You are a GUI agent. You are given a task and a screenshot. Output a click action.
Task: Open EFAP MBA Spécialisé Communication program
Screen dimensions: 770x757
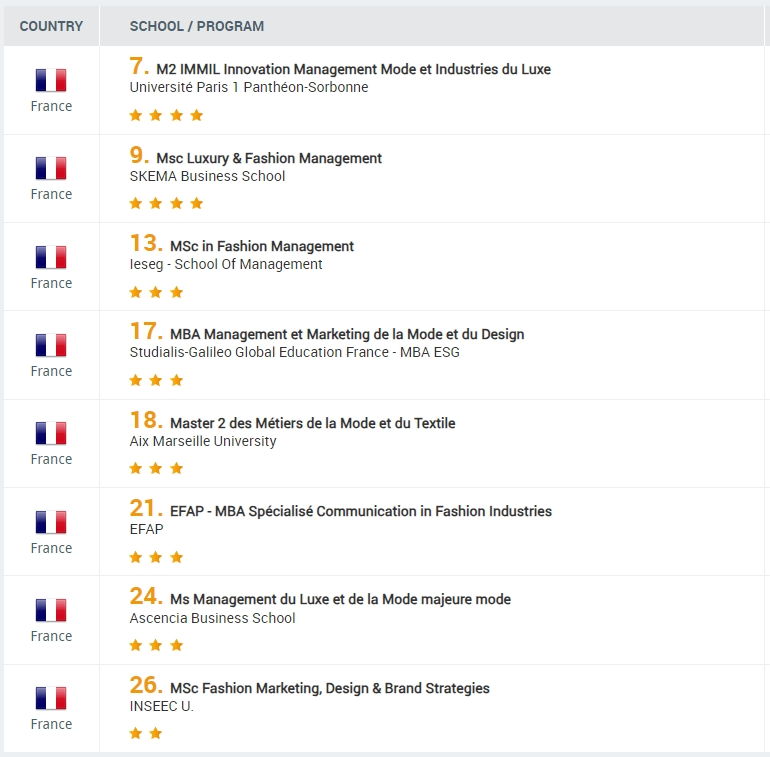click(360, 511)
